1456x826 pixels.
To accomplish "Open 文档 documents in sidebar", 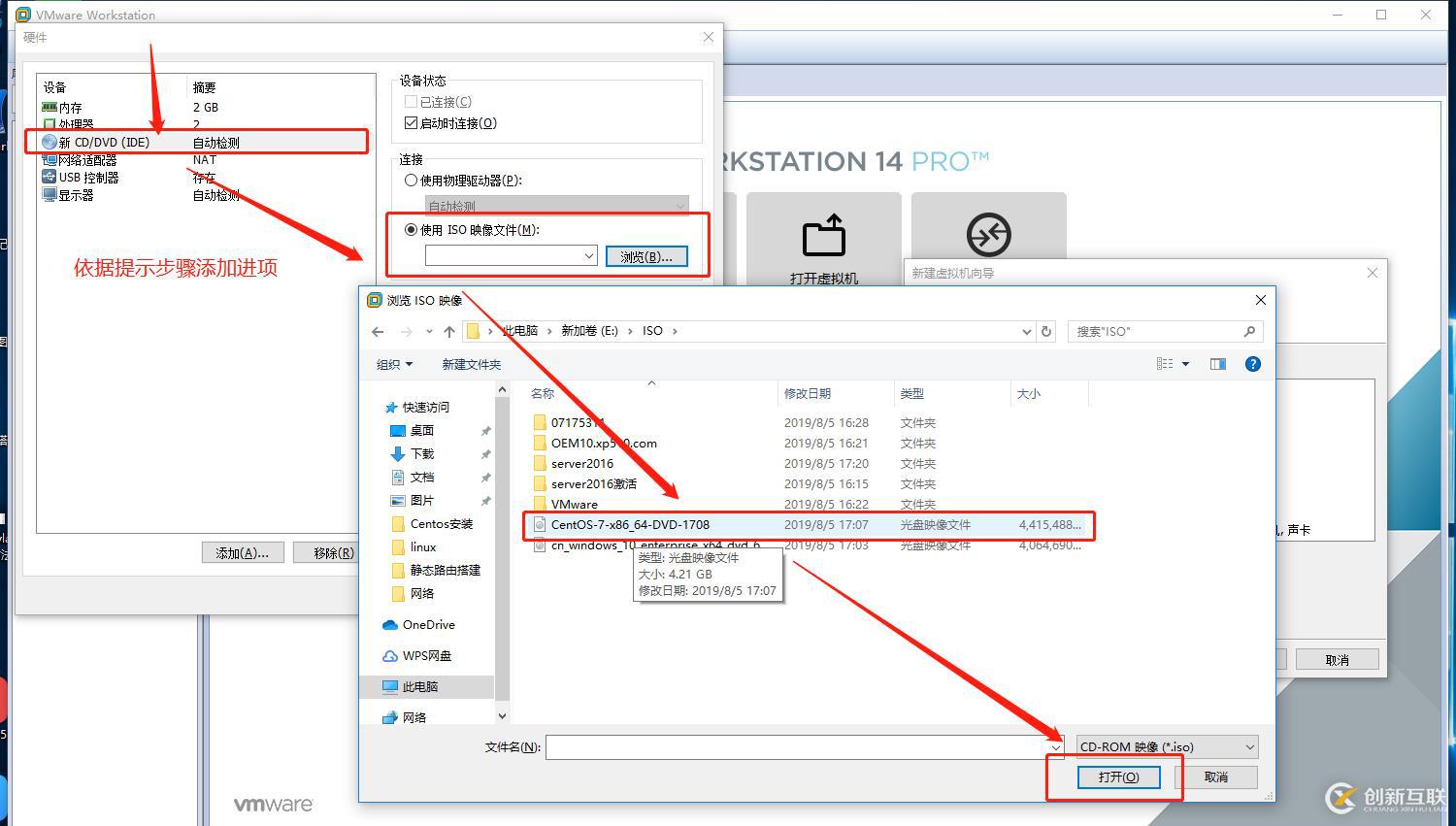I will coord(412,477).
